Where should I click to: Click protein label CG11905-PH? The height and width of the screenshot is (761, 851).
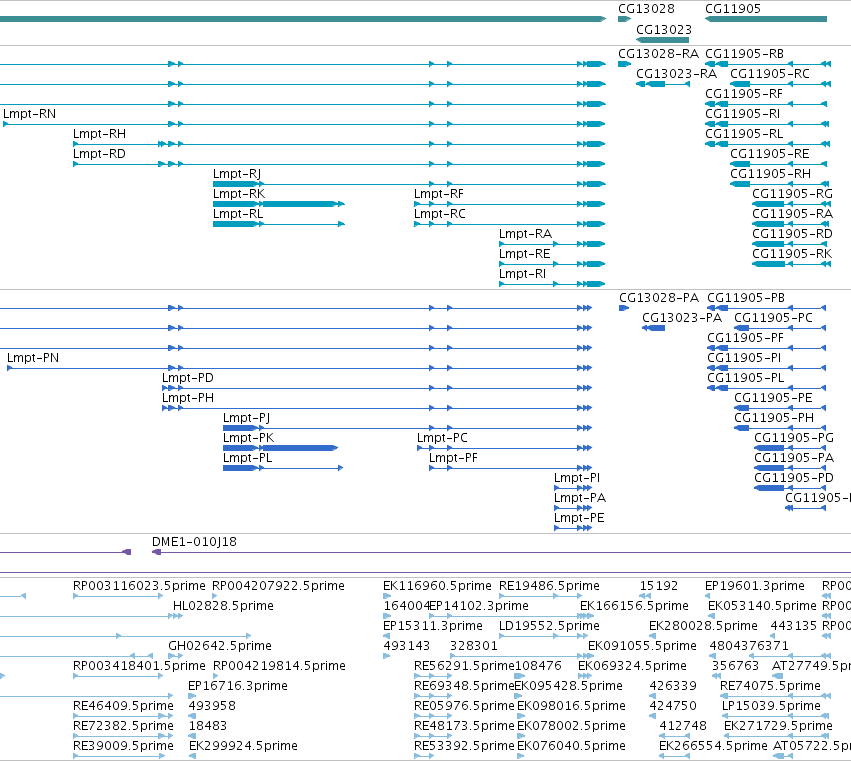[x=774, y=417]
